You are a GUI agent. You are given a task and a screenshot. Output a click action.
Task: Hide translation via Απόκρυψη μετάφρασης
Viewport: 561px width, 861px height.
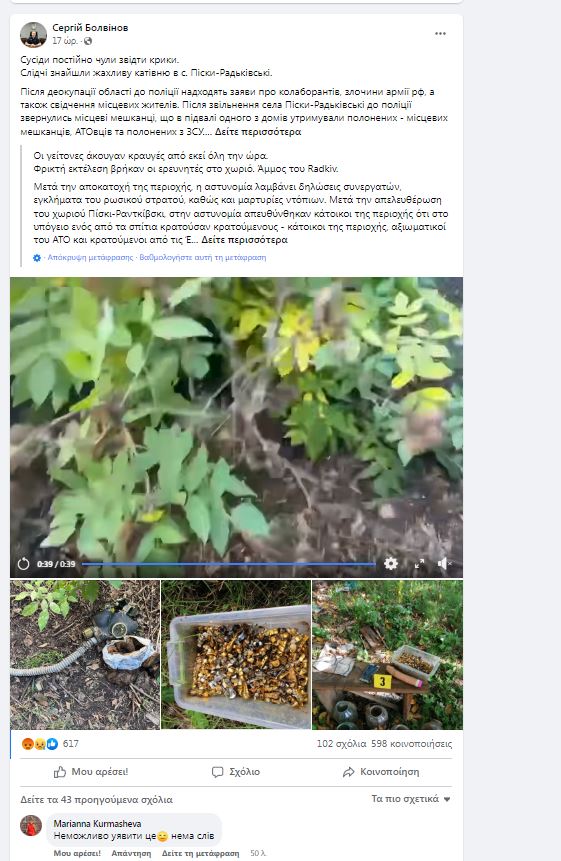(90, 258)
